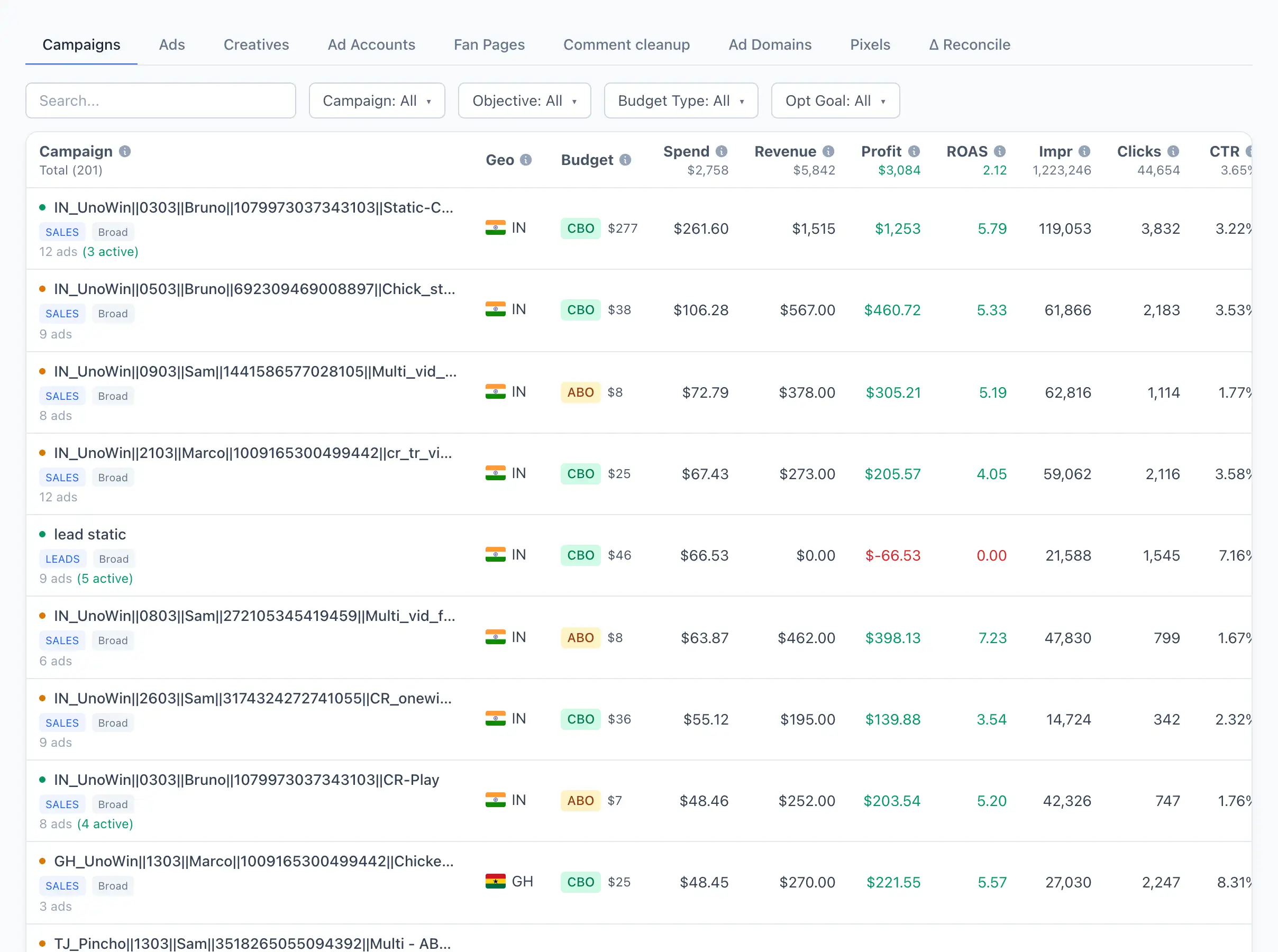Screen dimensions: 1278x952
Task: Open the Budget Type: All dropdown
Action: (x=680, y=101)
